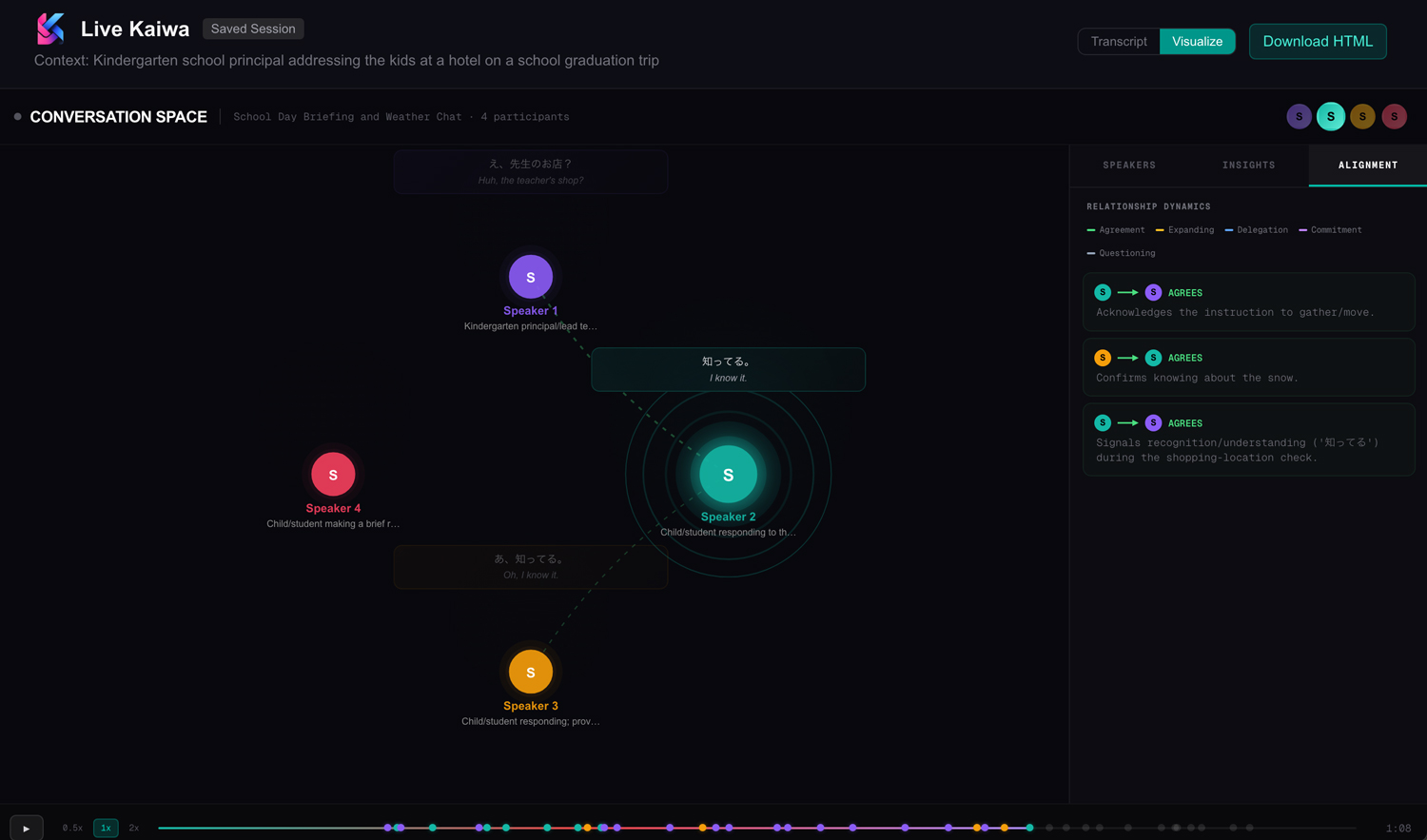Click the Download HTML button
1427x840 pixels.
click(1318, 41)
